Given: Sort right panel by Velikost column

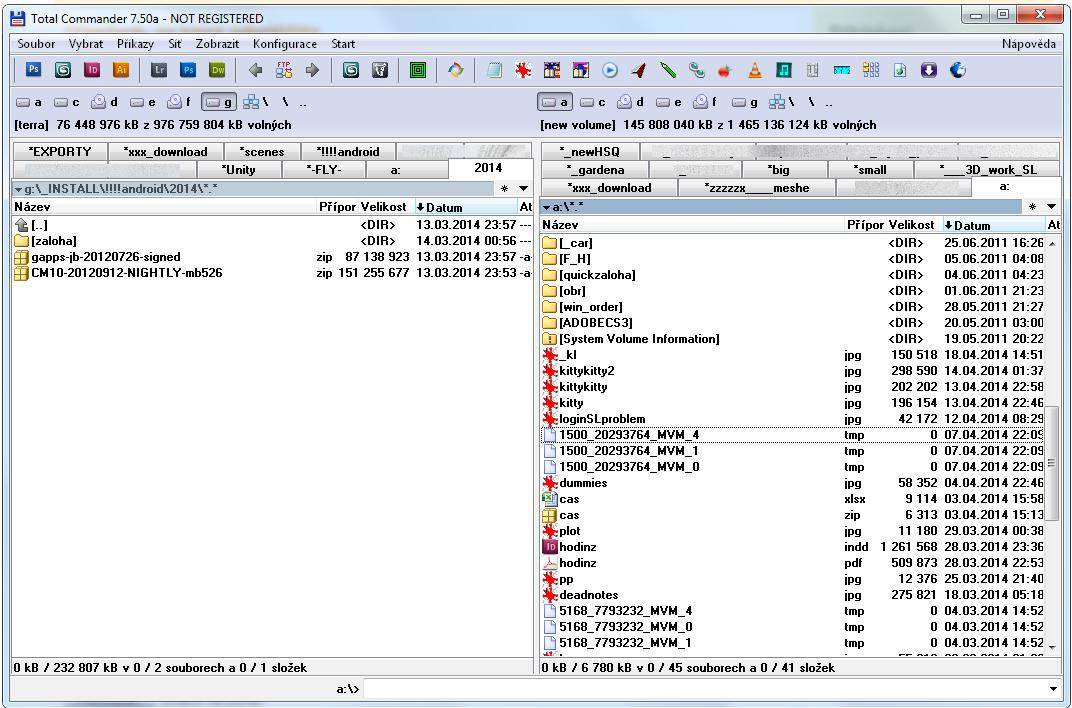Looking at the screenshot, I should click(912, 225).
